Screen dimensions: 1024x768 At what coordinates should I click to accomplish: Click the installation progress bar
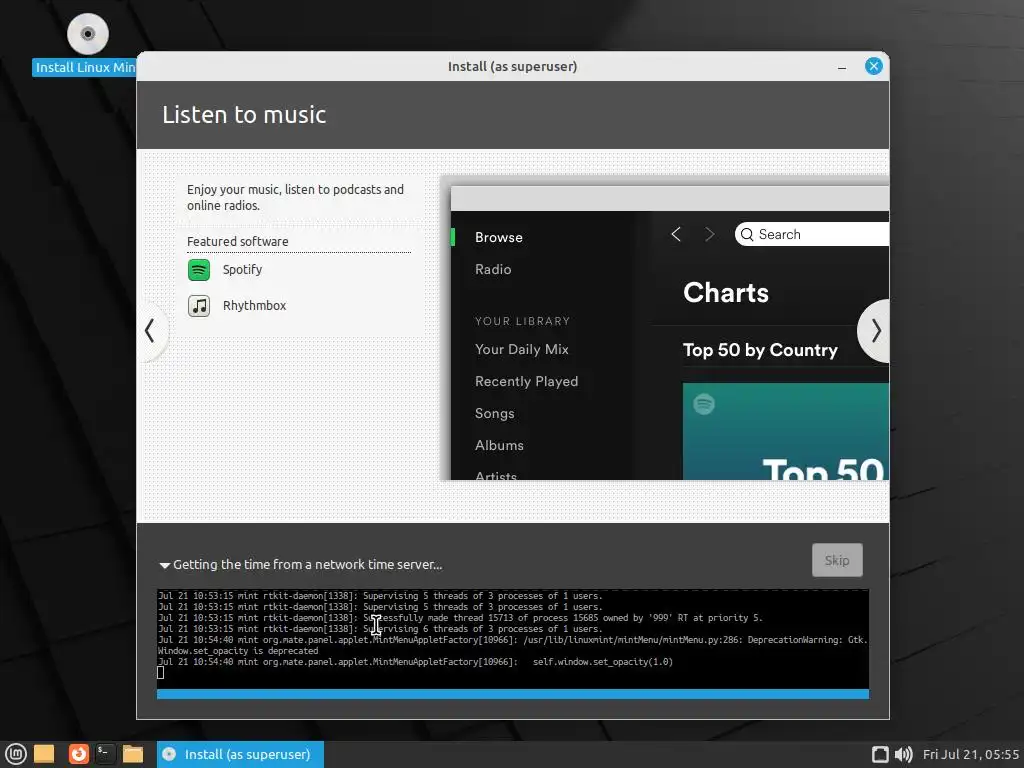(x=513, y=694)
